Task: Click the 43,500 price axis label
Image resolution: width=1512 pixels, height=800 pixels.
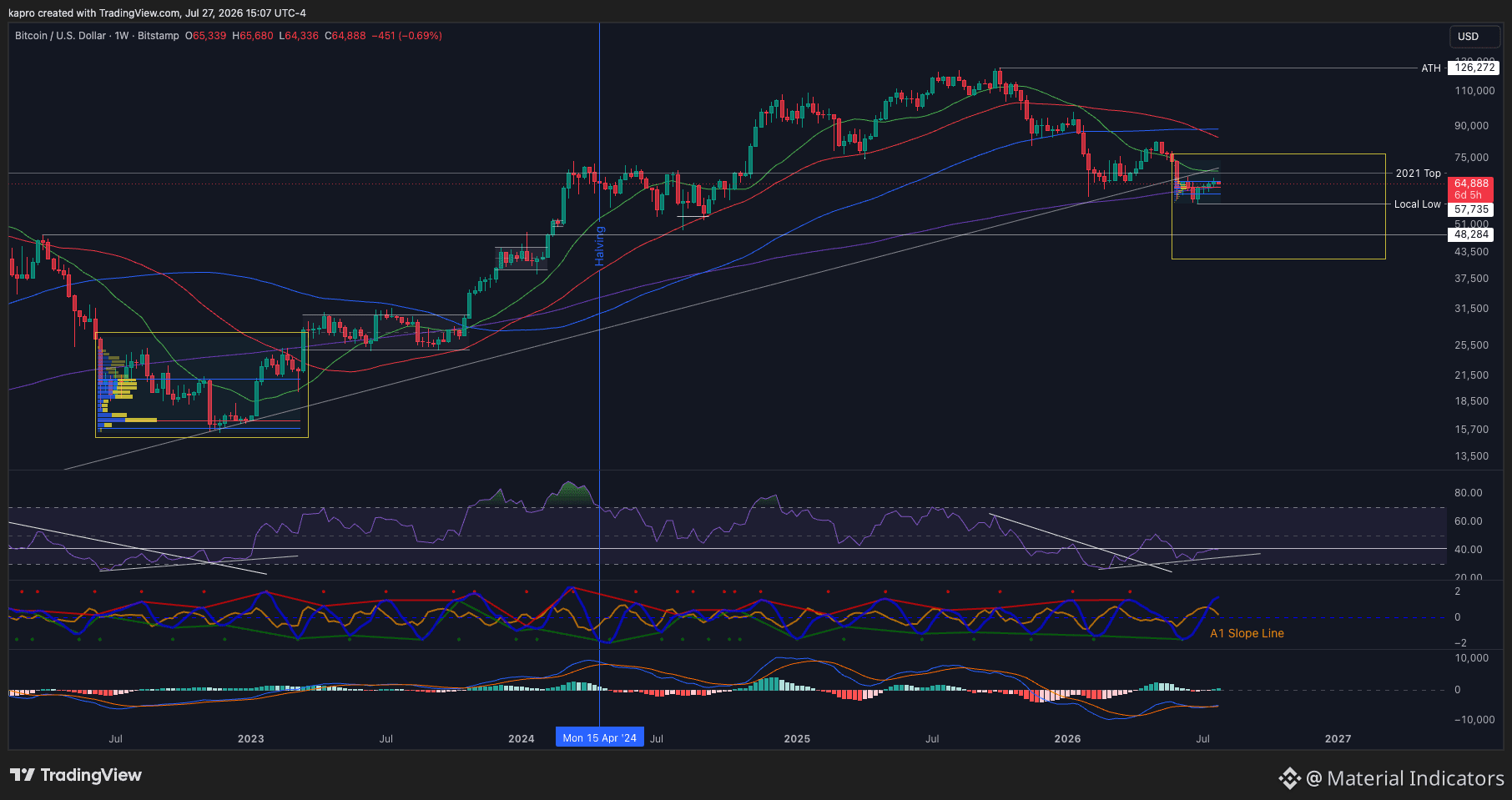Action: [x=1472, y=252]
